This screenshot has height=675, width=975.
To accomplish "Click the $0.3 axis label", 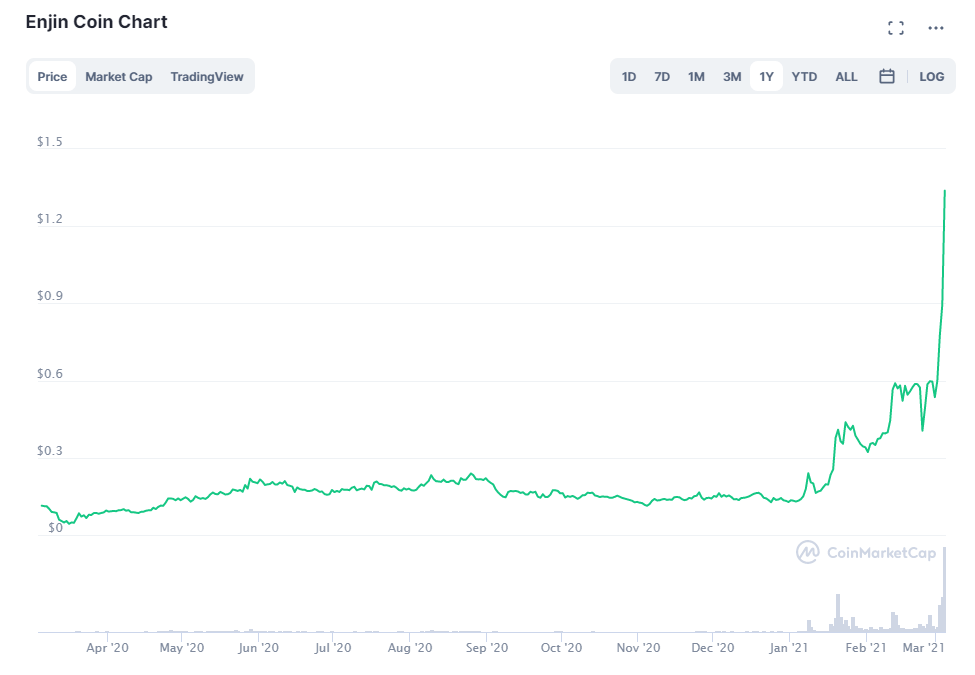I will pyautogui.click(x=50, y=451).
